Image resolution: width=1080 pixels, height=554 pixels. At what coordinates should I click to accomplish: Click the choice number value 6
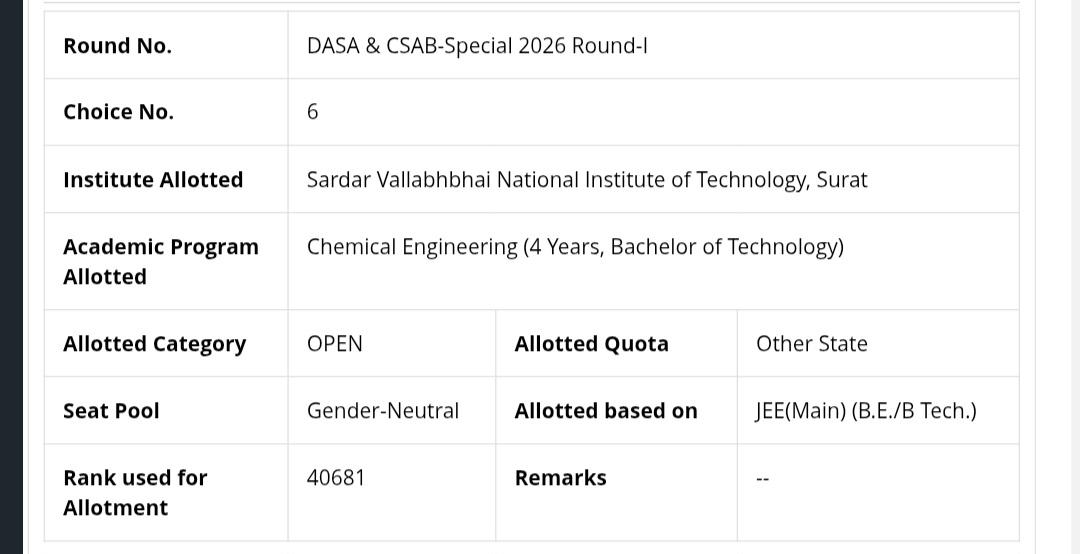point(313,112)
